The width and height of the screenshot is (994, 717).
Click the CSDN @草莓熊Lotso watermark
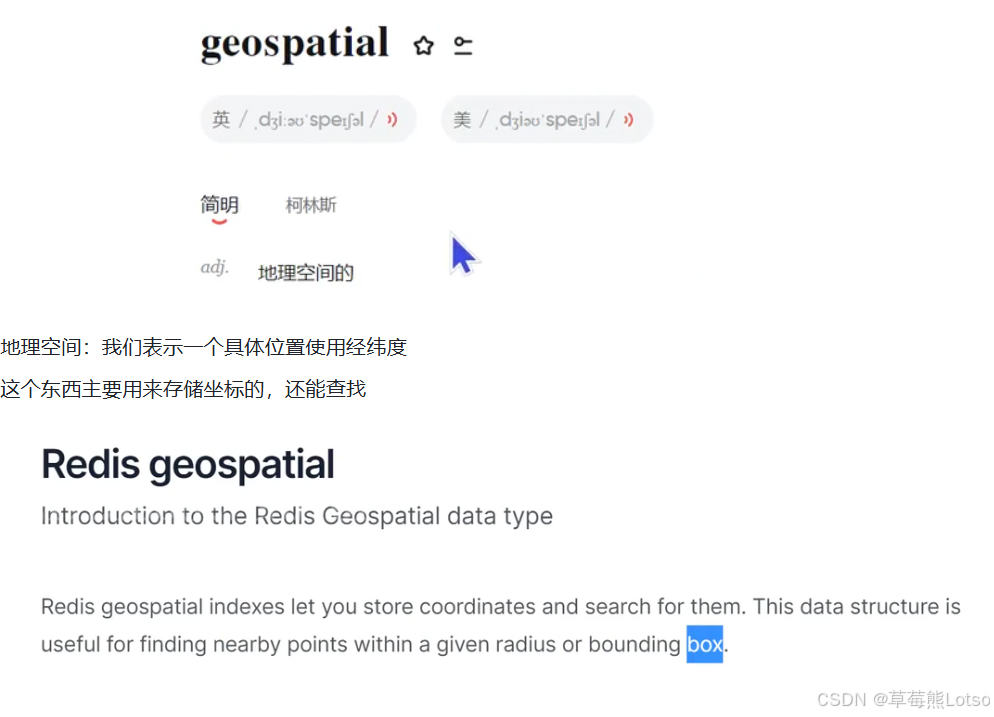tap(903, 699)
